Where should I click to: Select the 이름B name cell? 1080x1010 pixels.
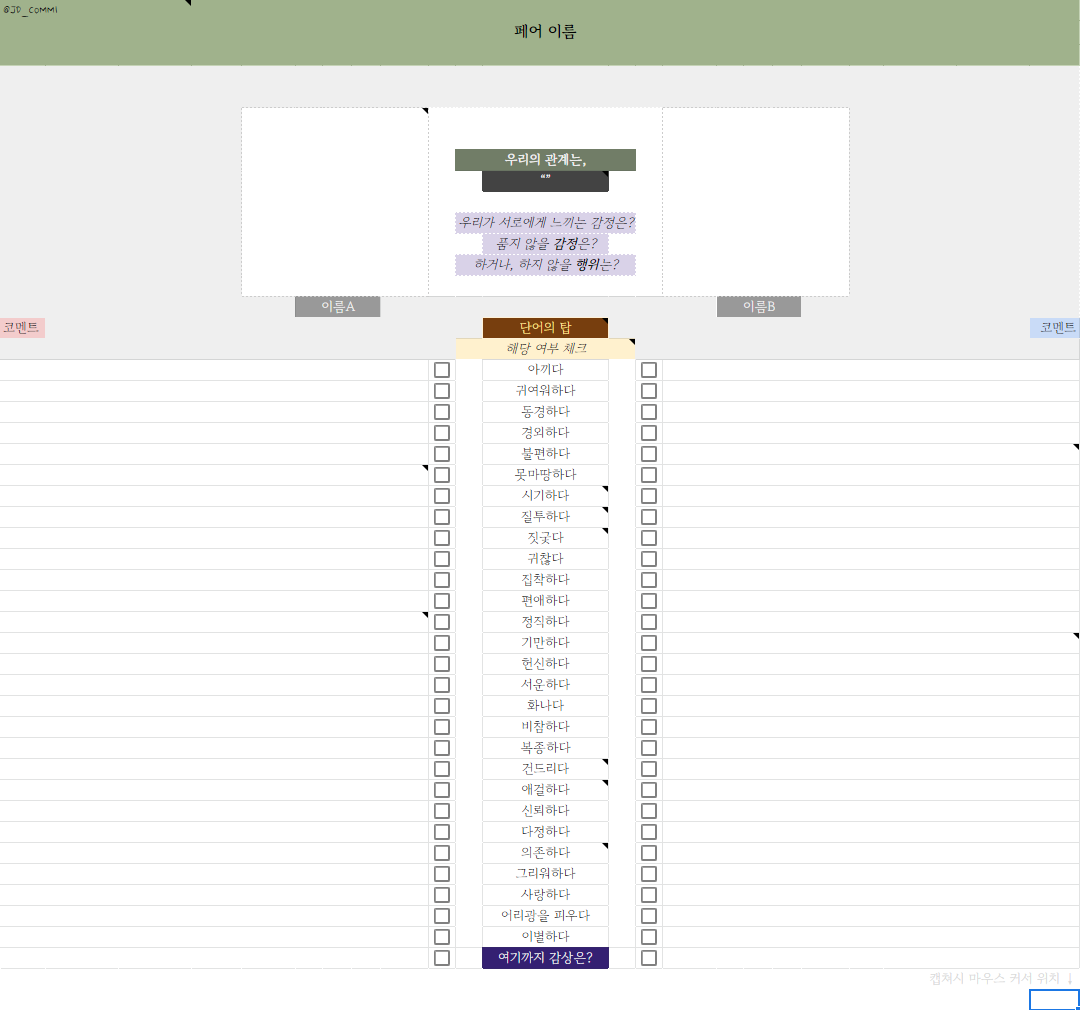click(x=758, y=306)
